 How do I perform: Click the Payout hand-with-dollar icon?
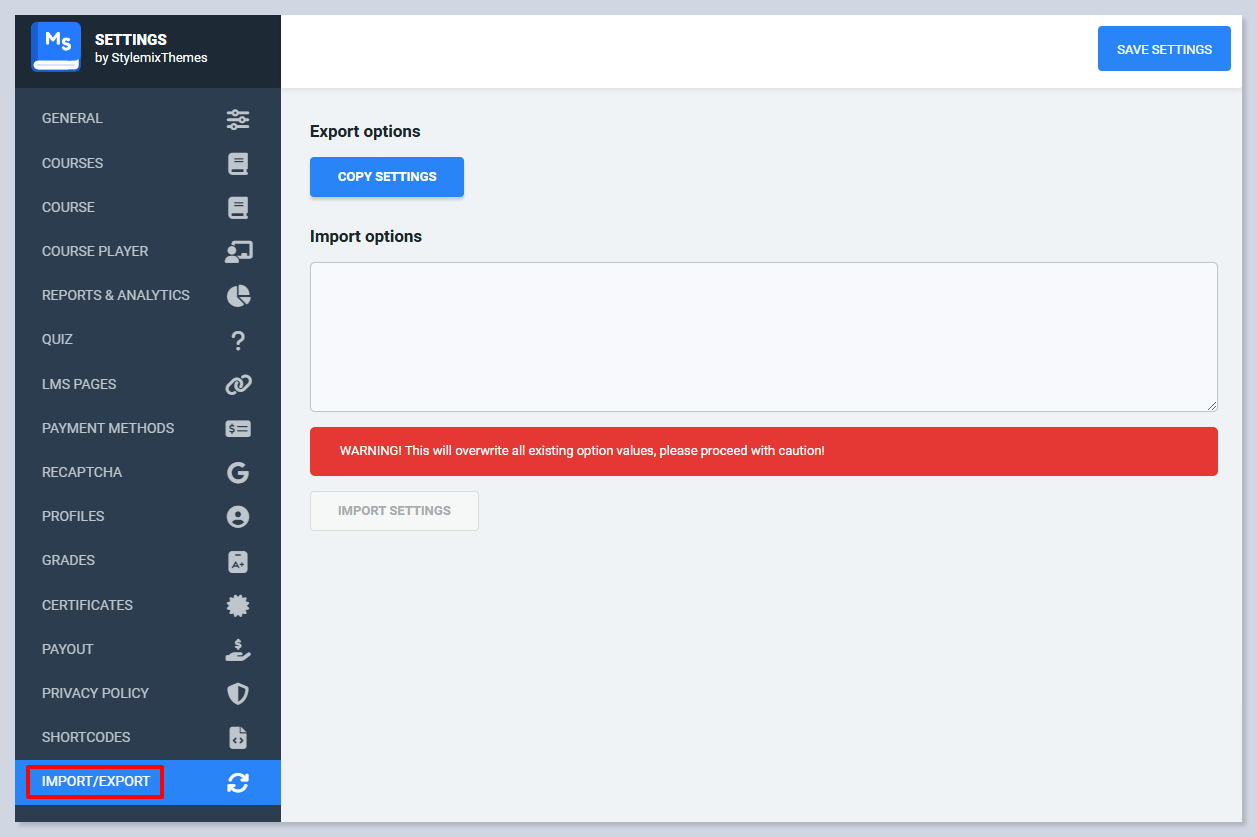[x=238, y=650]
